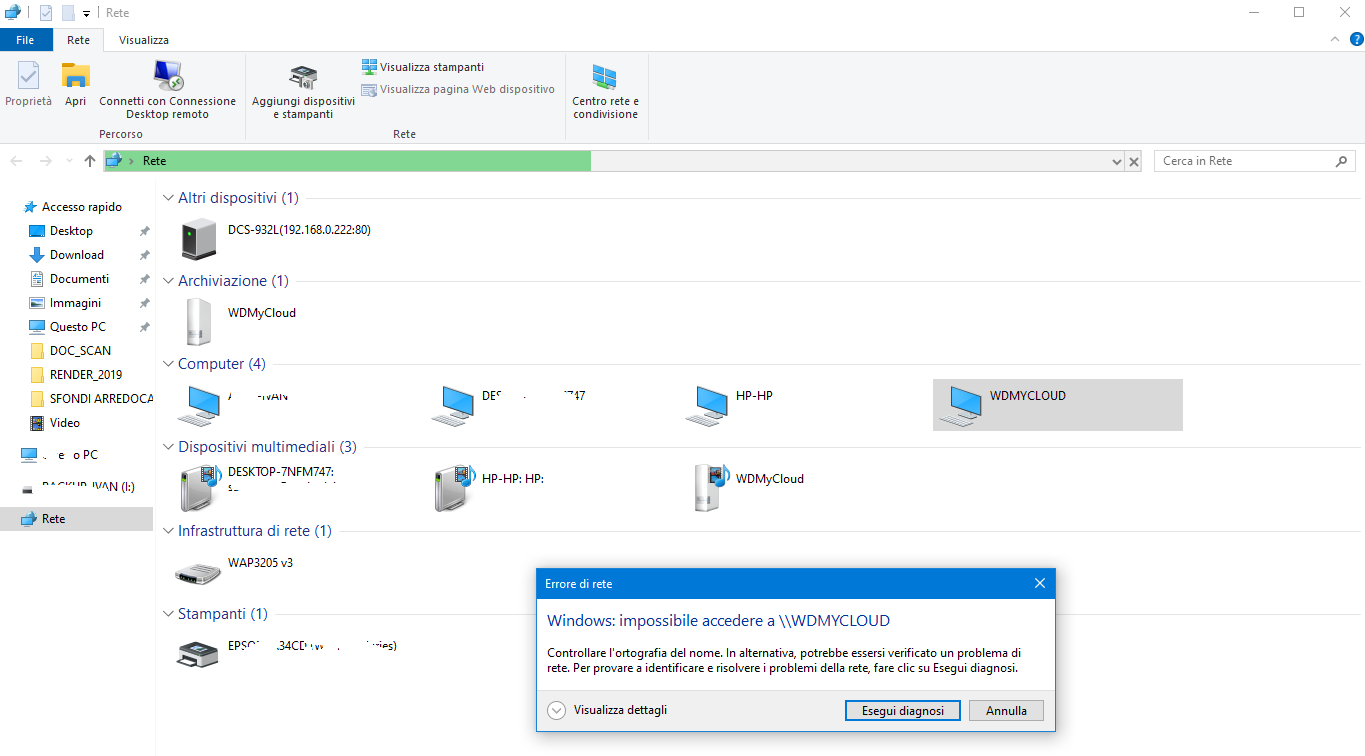Click Annulla in the error dialog

(x=1006, y=711)
